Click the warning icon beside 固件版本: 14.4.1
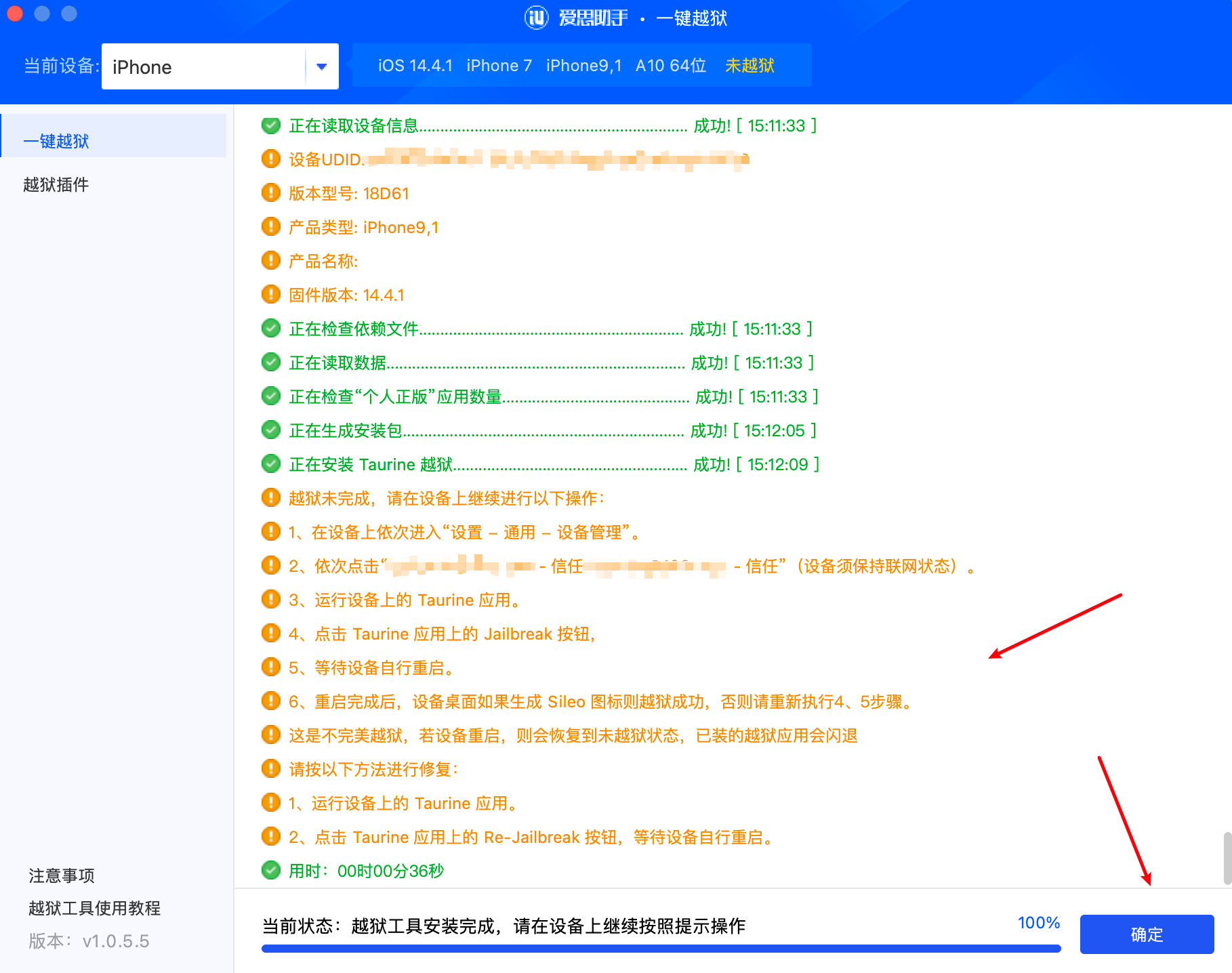This screenshot has height=973, width=1232. [271, 295]
